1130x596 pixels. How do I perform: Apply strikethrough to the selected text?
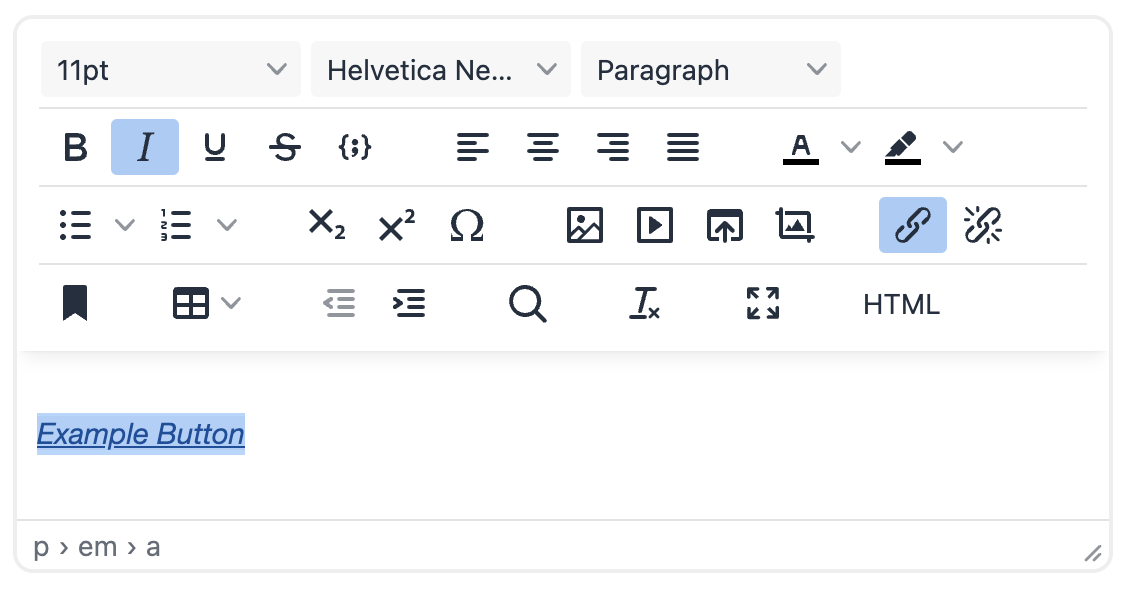coord(285,147)
